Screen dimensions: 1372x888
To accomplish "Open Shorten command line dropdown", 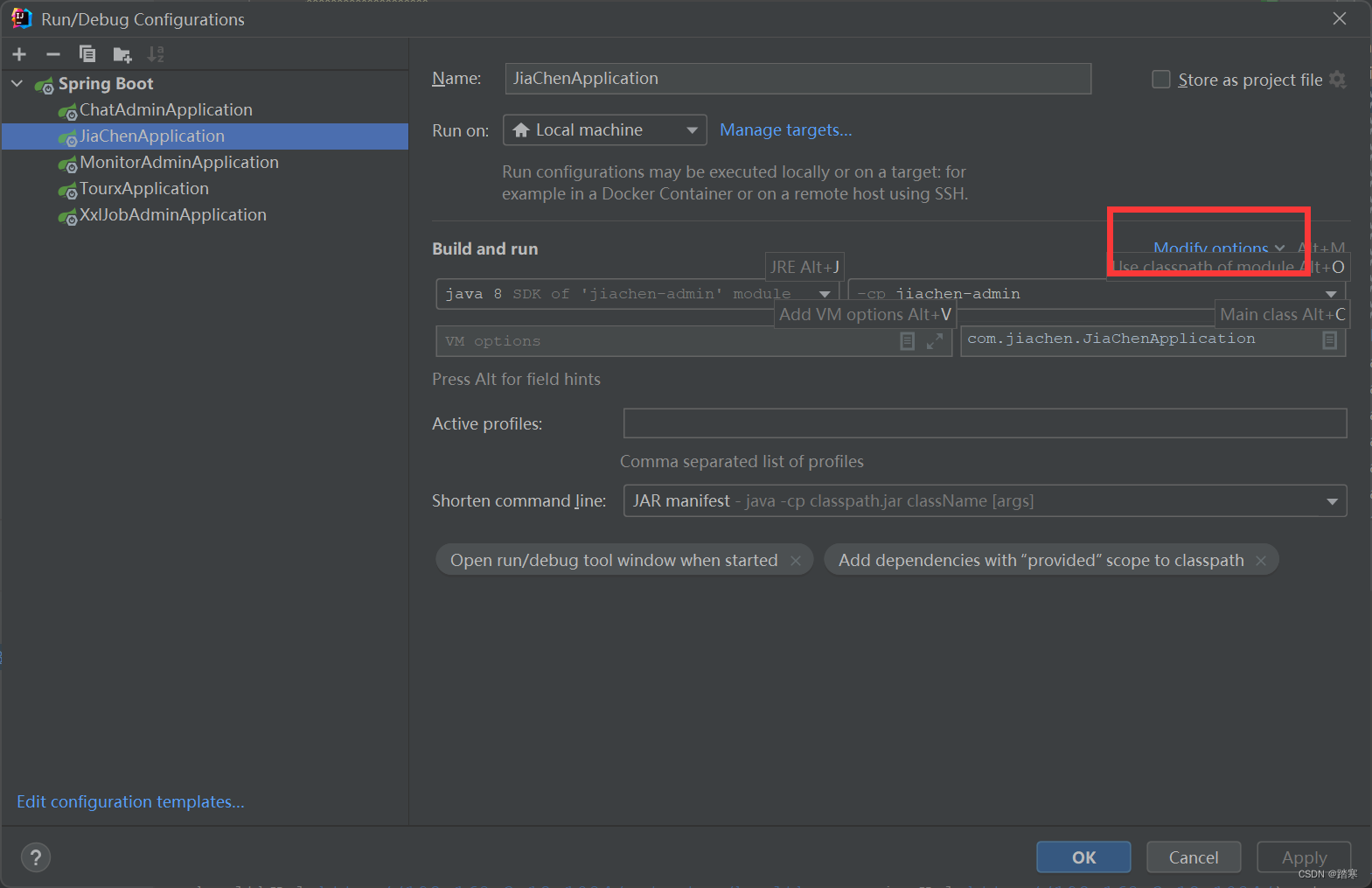I will tap(985, 501).
